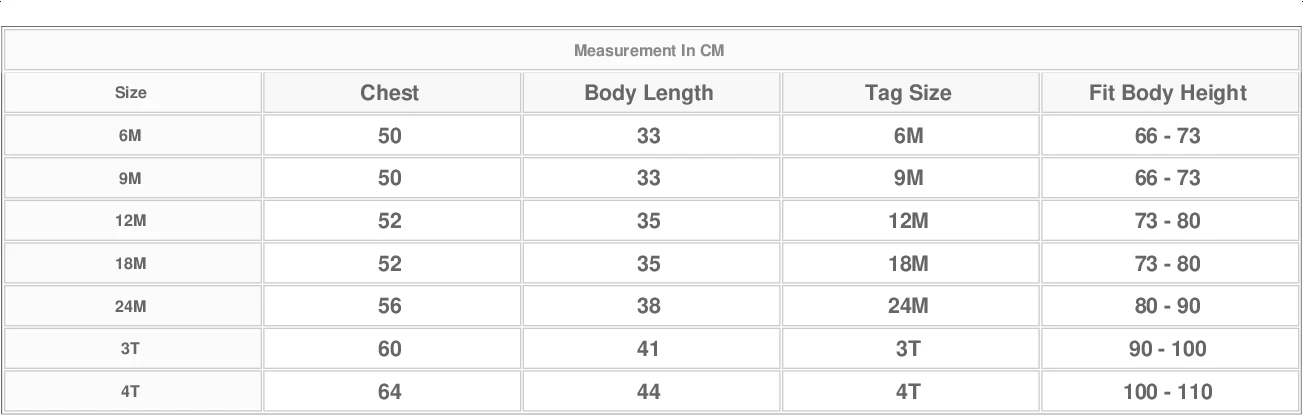1303x415 pixels.
Task: Click the Fit Body Height header
Action: (1168, 93)
